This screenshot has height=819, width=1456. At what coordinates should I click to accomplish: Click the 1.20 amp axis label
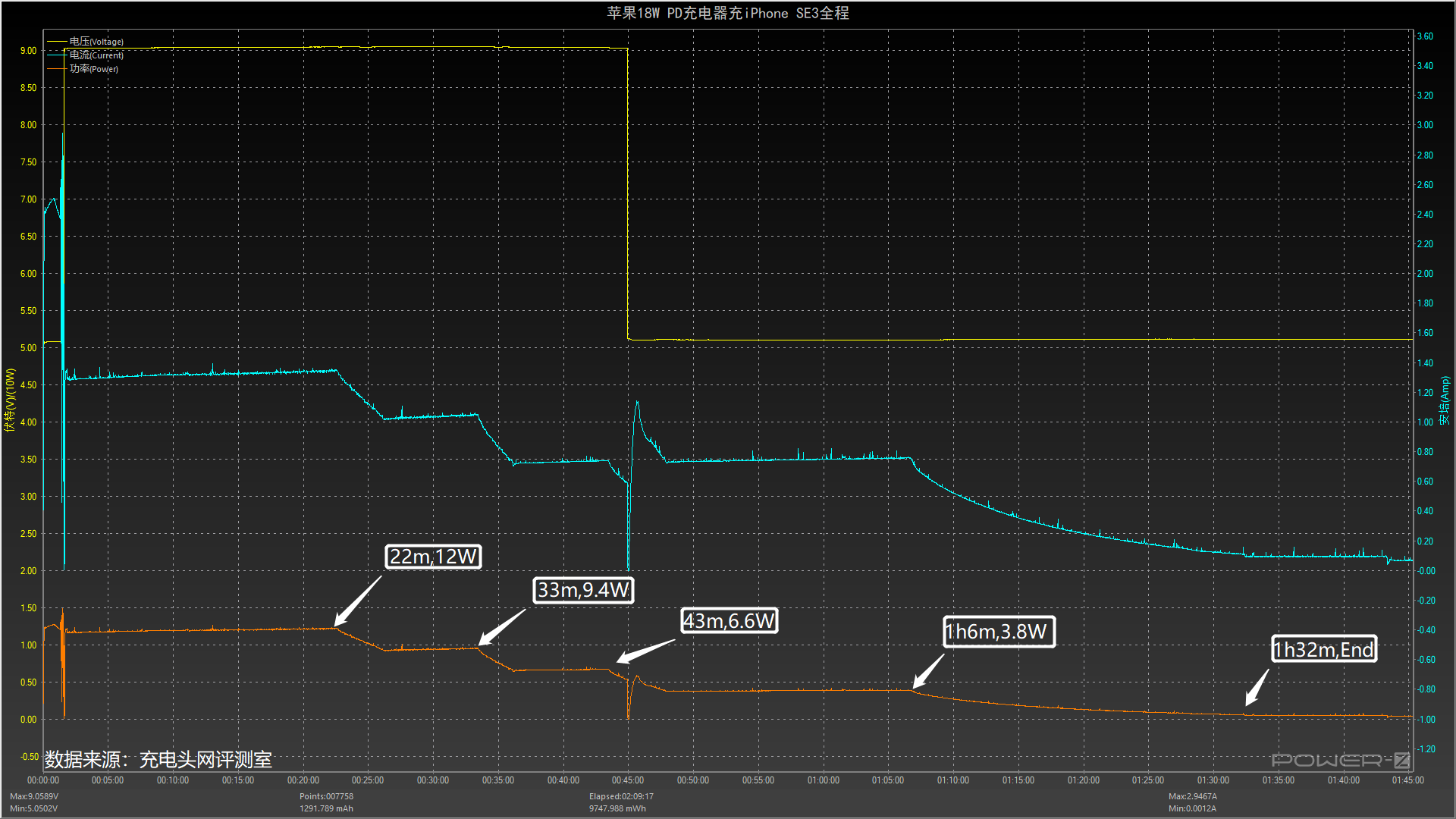click(x=1425, y=393)
